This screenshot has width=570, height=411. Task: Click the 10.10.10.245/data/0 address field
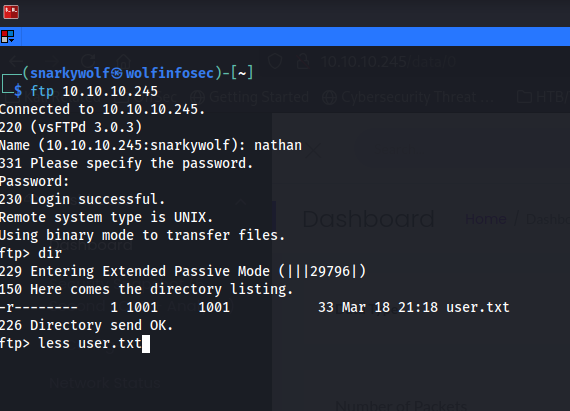[388, 61]
